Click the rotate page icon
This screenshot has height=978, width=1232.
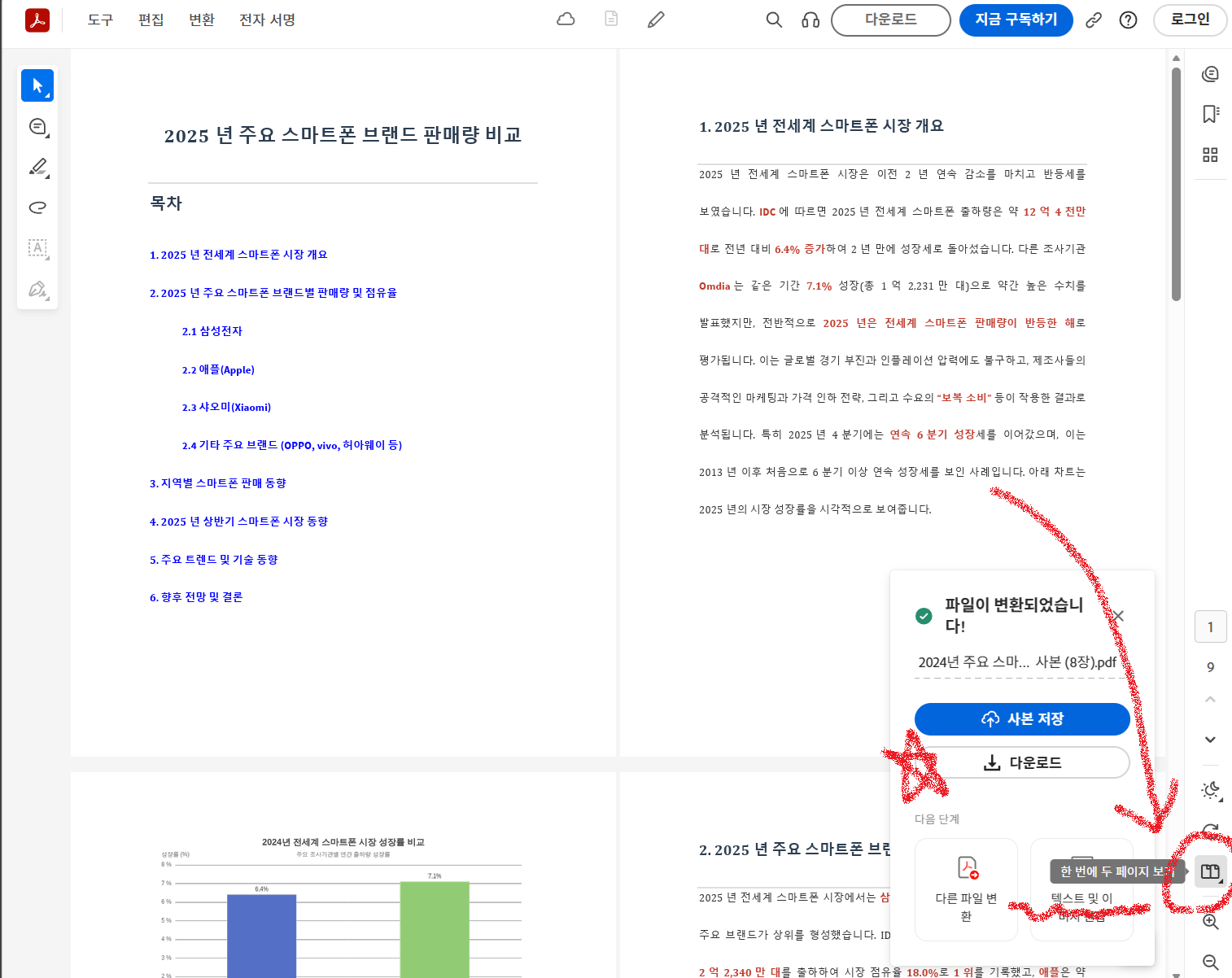(1211, 830)
